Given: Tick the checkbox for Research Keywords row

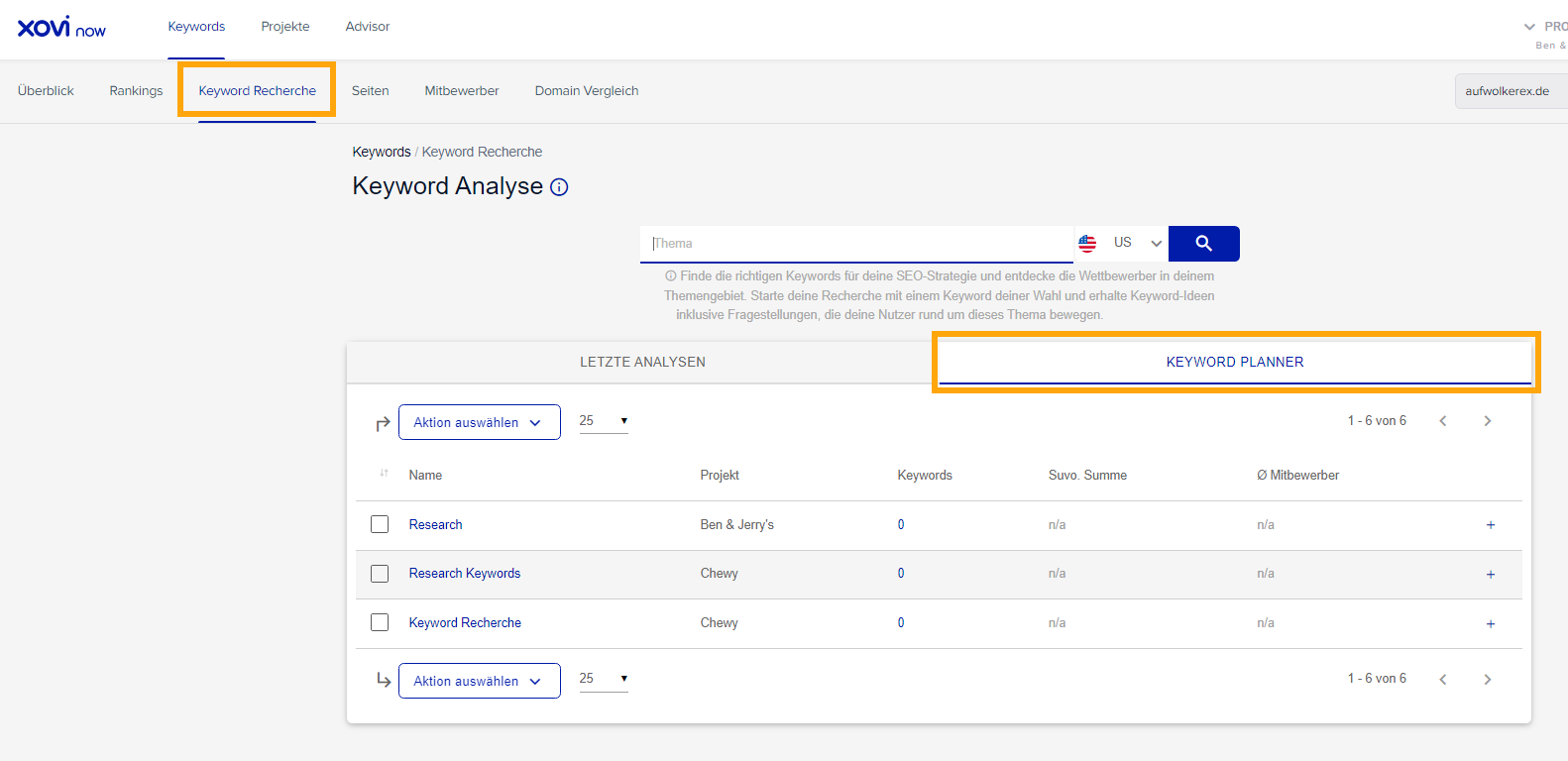Looking at the screenshot, I should [x=380, y=574].
